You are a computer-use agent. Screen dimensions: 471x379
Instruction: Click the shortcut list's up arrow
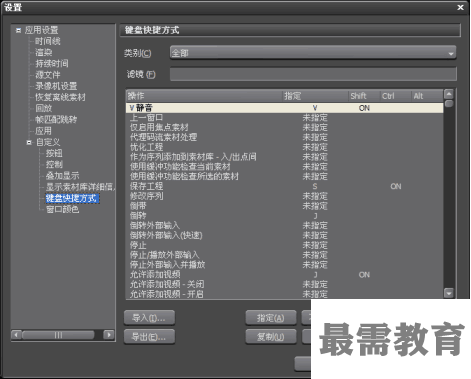pyautogui.click(x=449, y=94)
